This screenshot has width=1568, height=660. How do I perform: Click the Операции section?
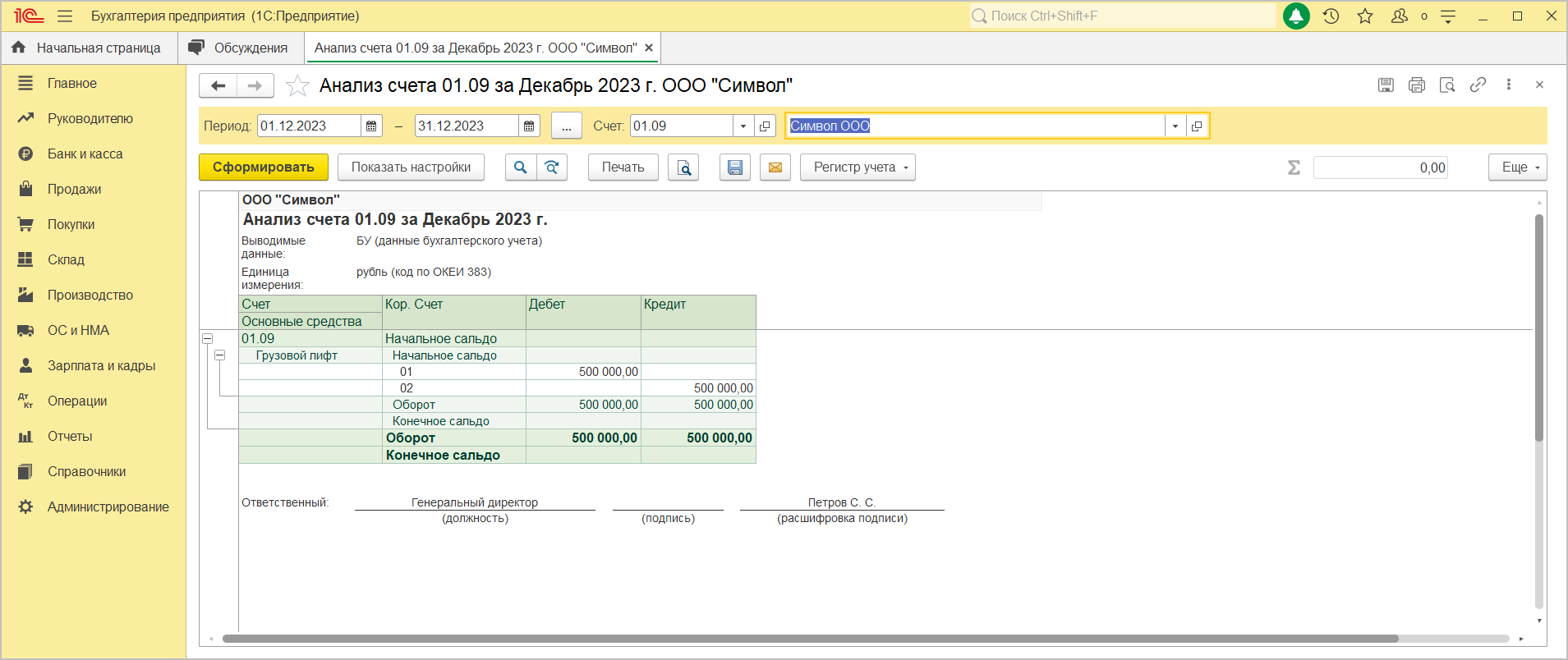77,401
